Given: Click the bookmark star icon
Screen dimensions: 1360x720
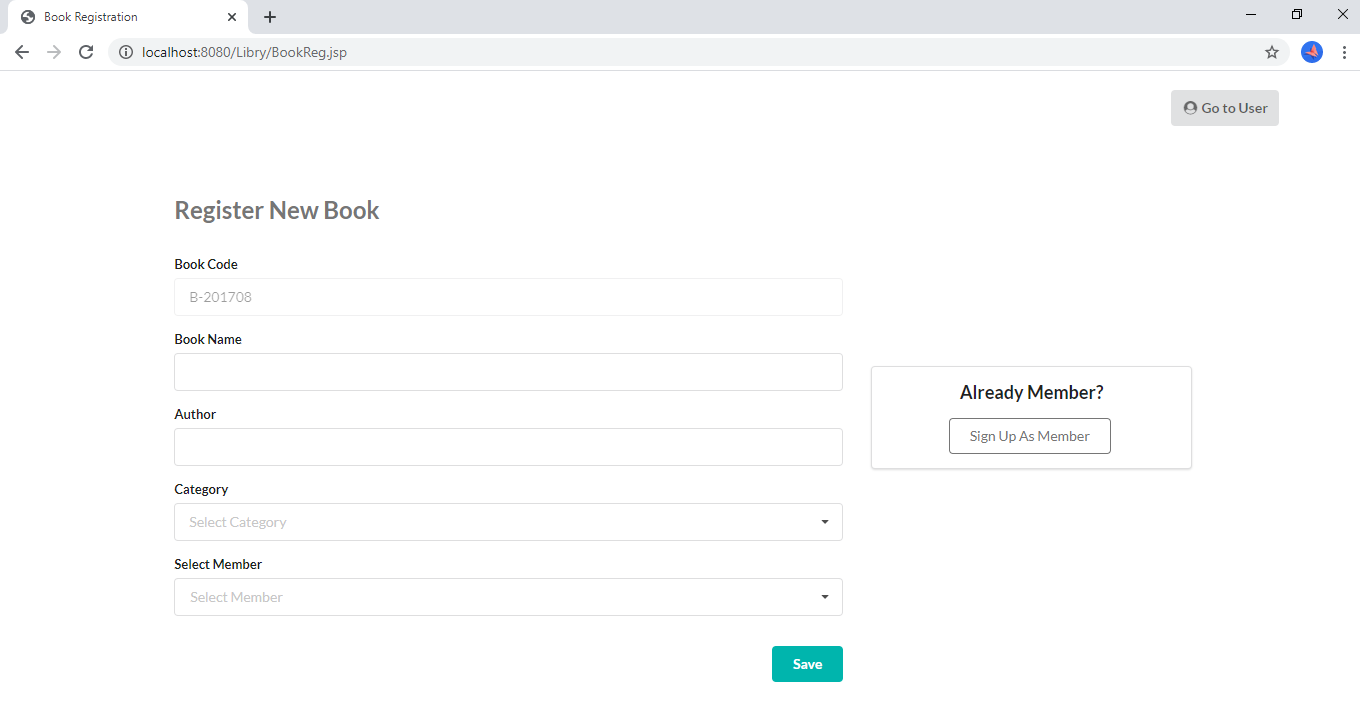Looking at the screenshot, I should tap(1271, 52).
